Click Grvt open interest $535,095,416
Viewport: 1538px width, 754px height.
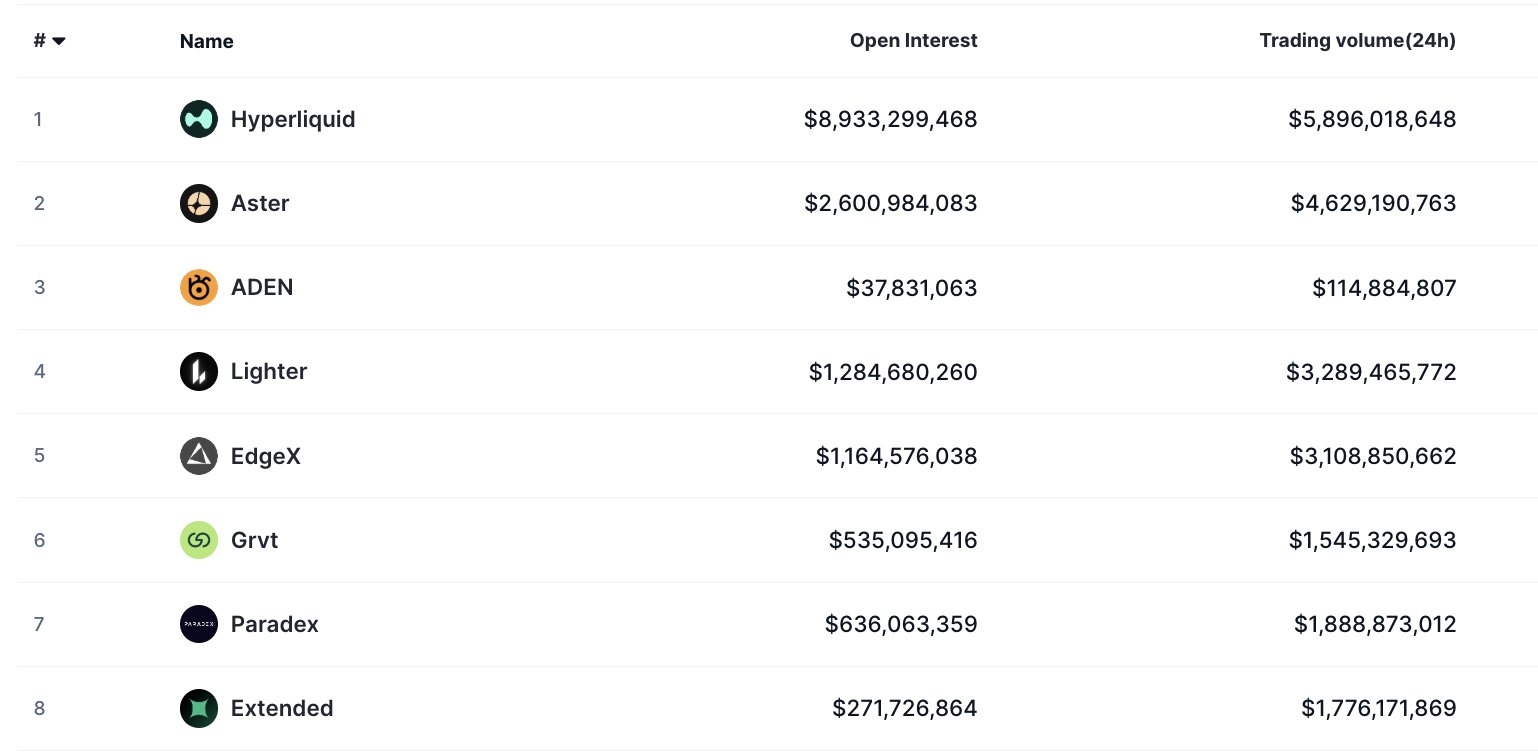[x=902, y=540]
